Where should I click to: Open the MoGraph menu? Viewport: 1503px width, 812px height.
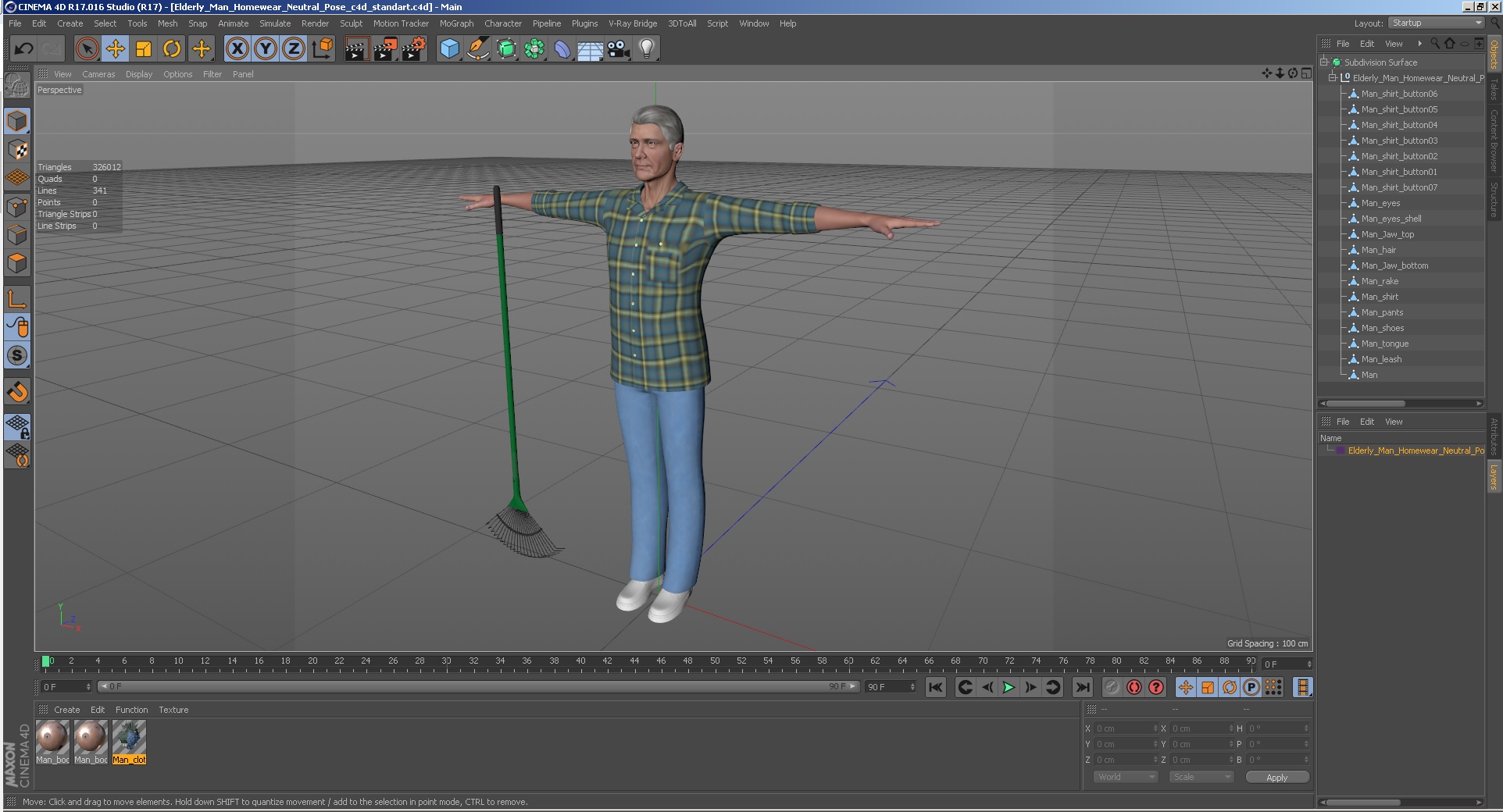pos(456,23)
